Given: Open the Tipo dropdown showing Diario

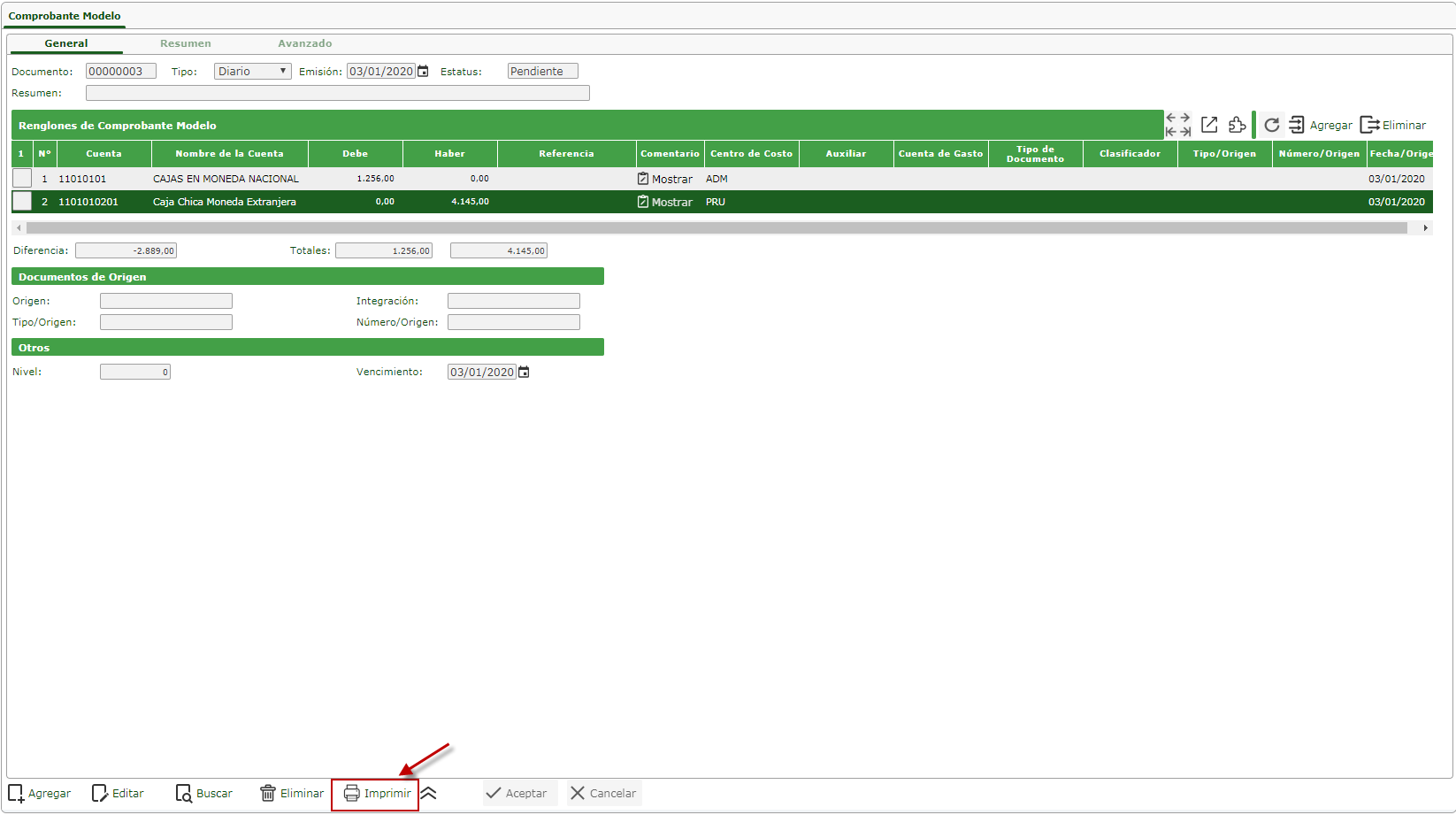Looking at the screenshot, I should pyautogui.click(x=252, y=72).
